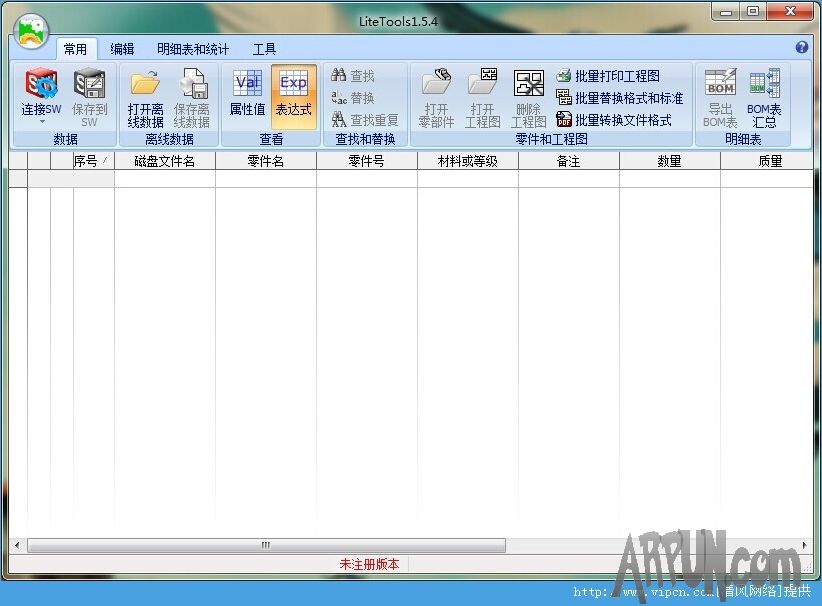
Task: Click the scroll left arrow
Action: [17, 545]
